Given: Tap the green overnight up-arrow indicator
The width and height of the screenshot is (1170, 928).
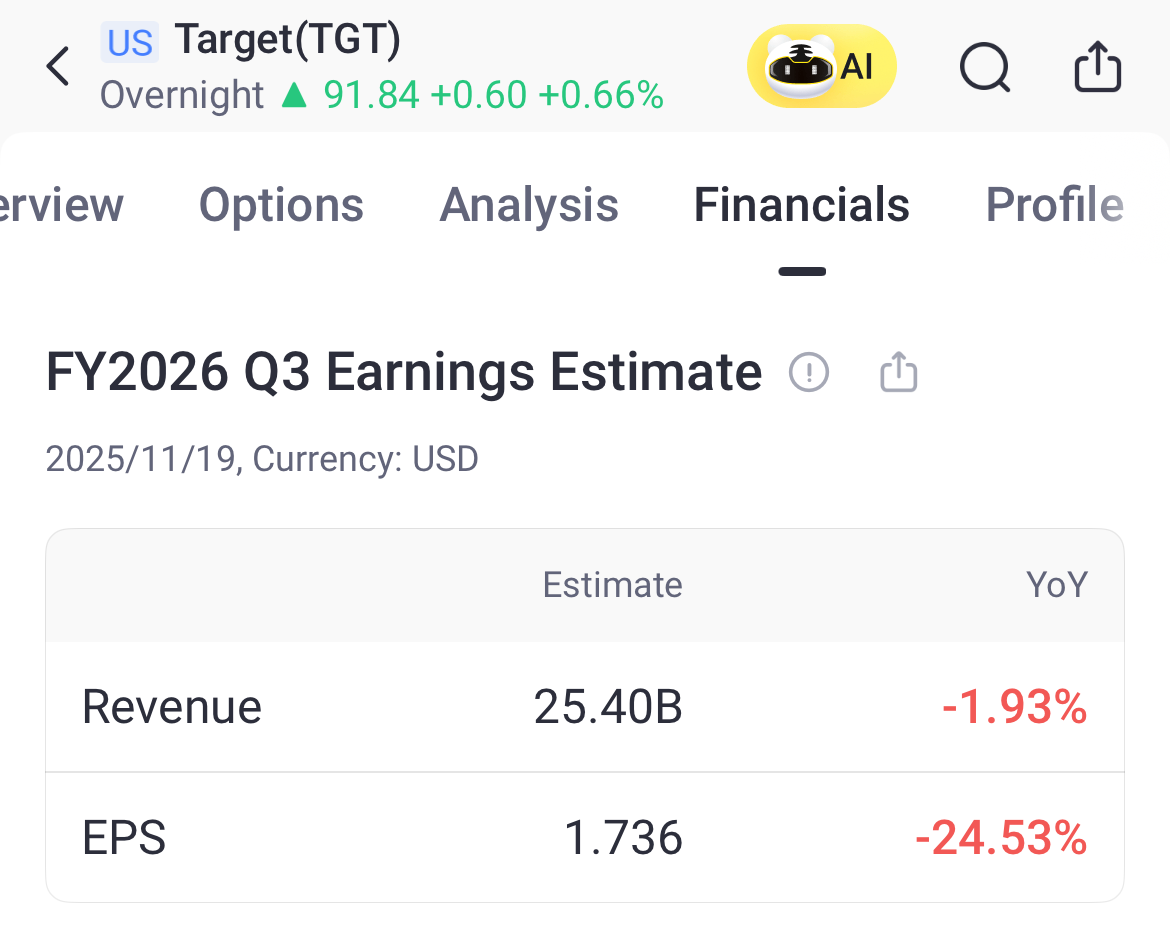Looking at the screenshot, I should click(x=293, y=96).
